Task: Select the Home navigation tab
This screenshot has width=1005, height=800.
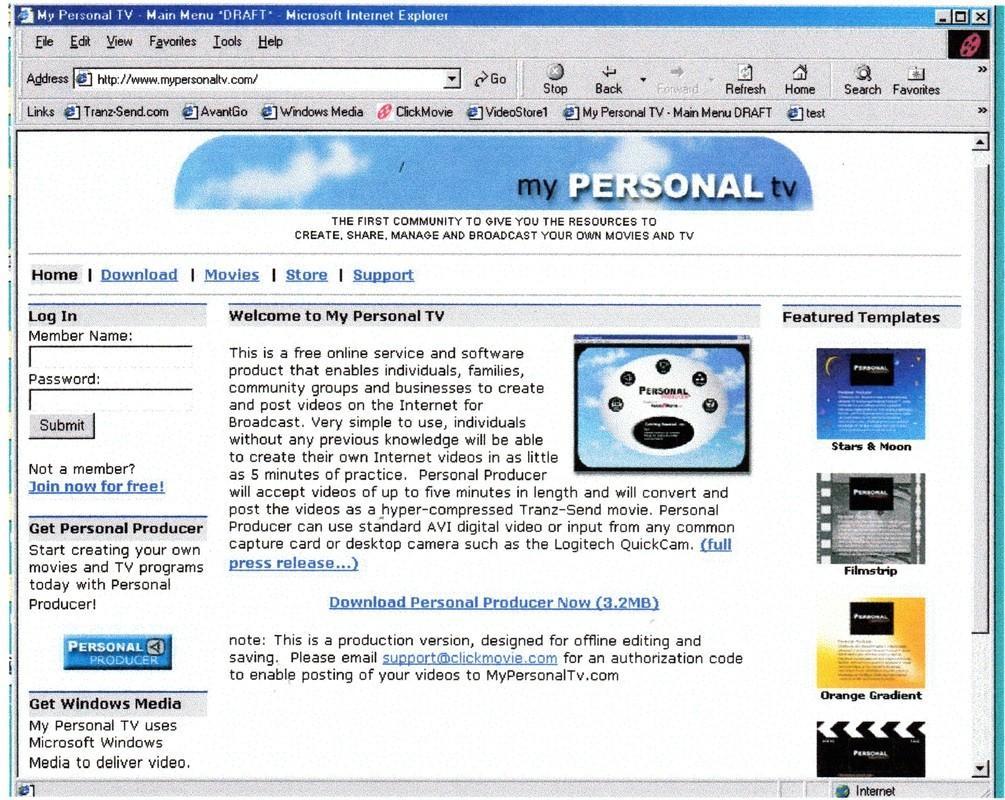Action: pos(55,275)
